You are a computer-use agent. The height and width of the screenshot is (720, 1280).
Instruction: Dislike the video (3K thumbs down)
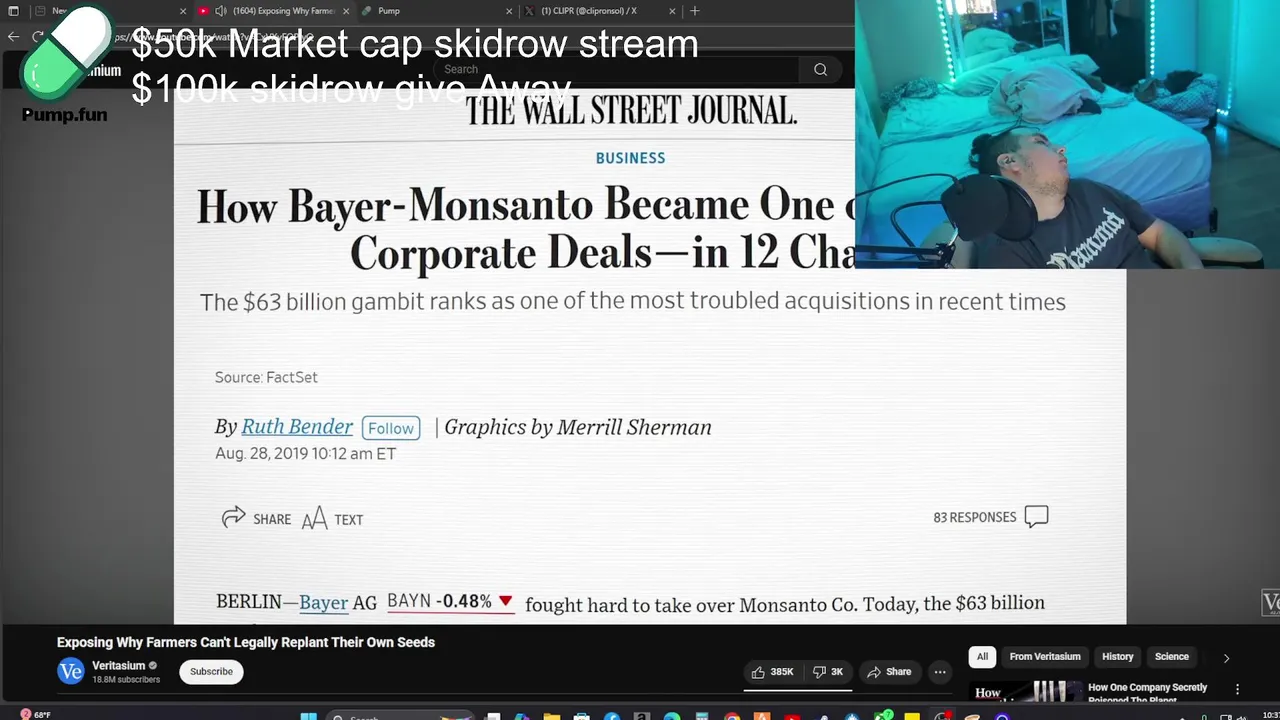(x=828, y=672)
